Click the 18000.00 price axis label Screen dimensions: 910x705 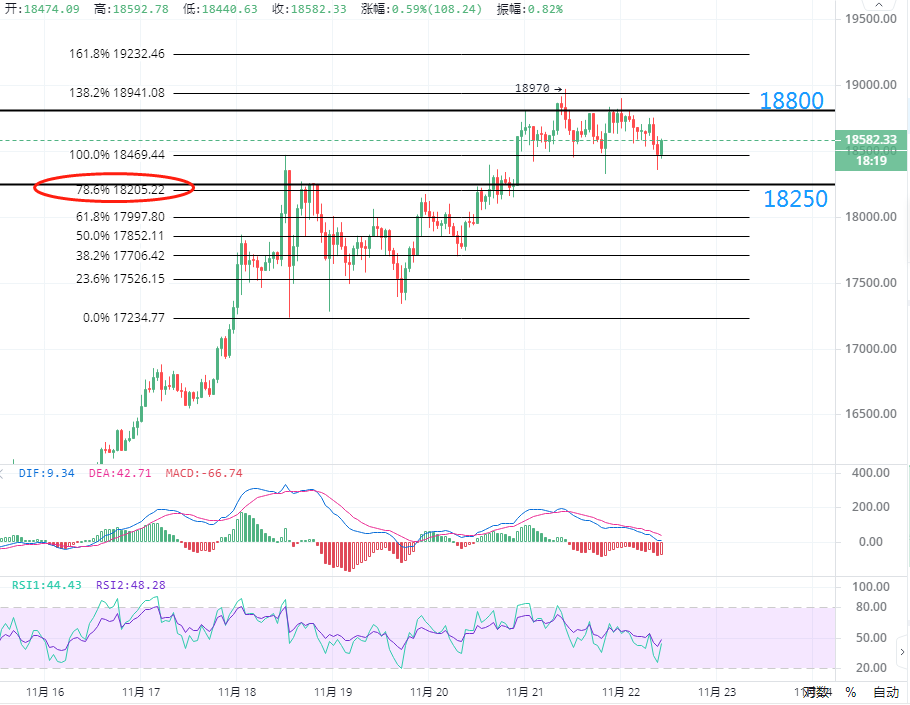[x=871, y=216]
